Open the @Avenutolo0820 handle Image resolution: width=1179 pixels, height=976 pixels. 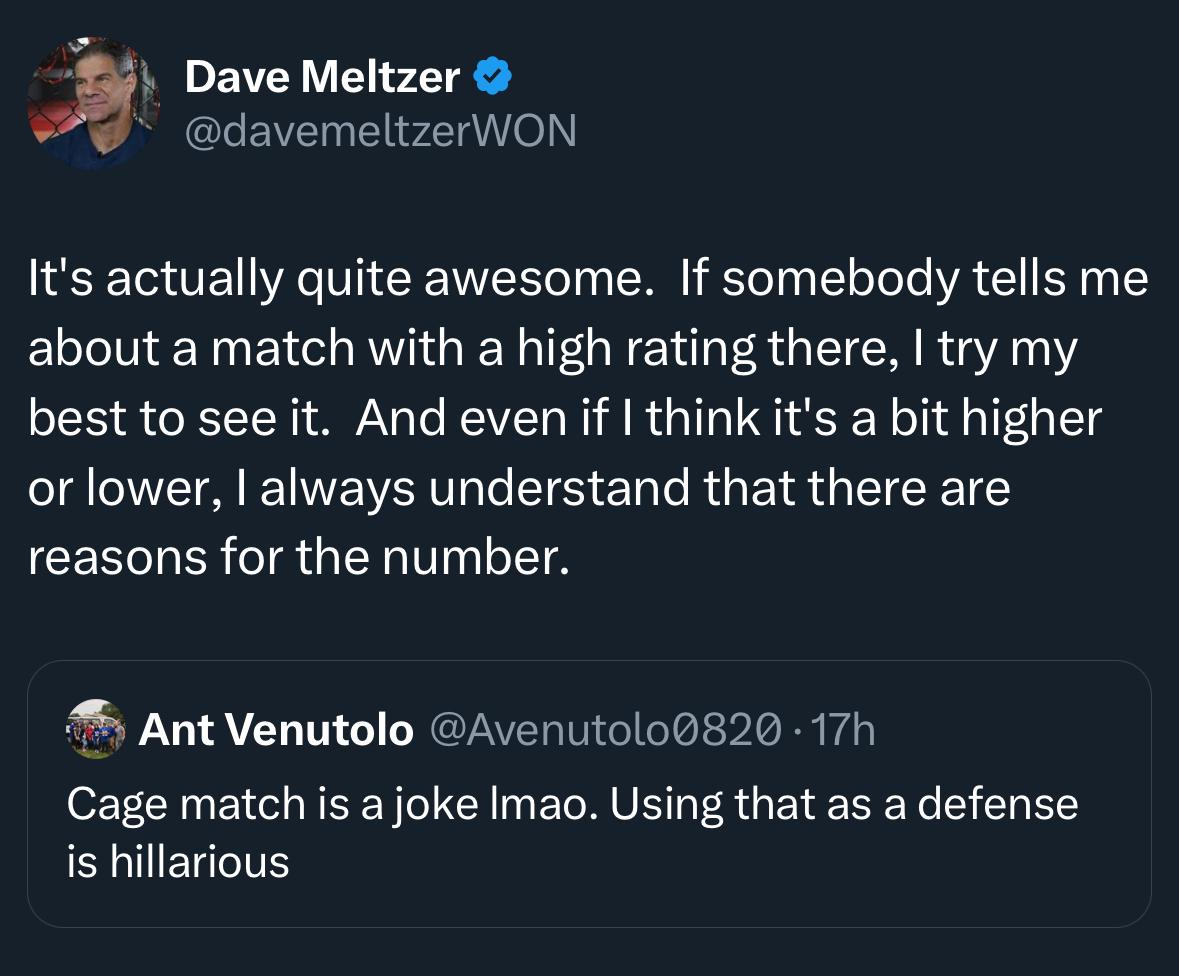click(605, 730)
